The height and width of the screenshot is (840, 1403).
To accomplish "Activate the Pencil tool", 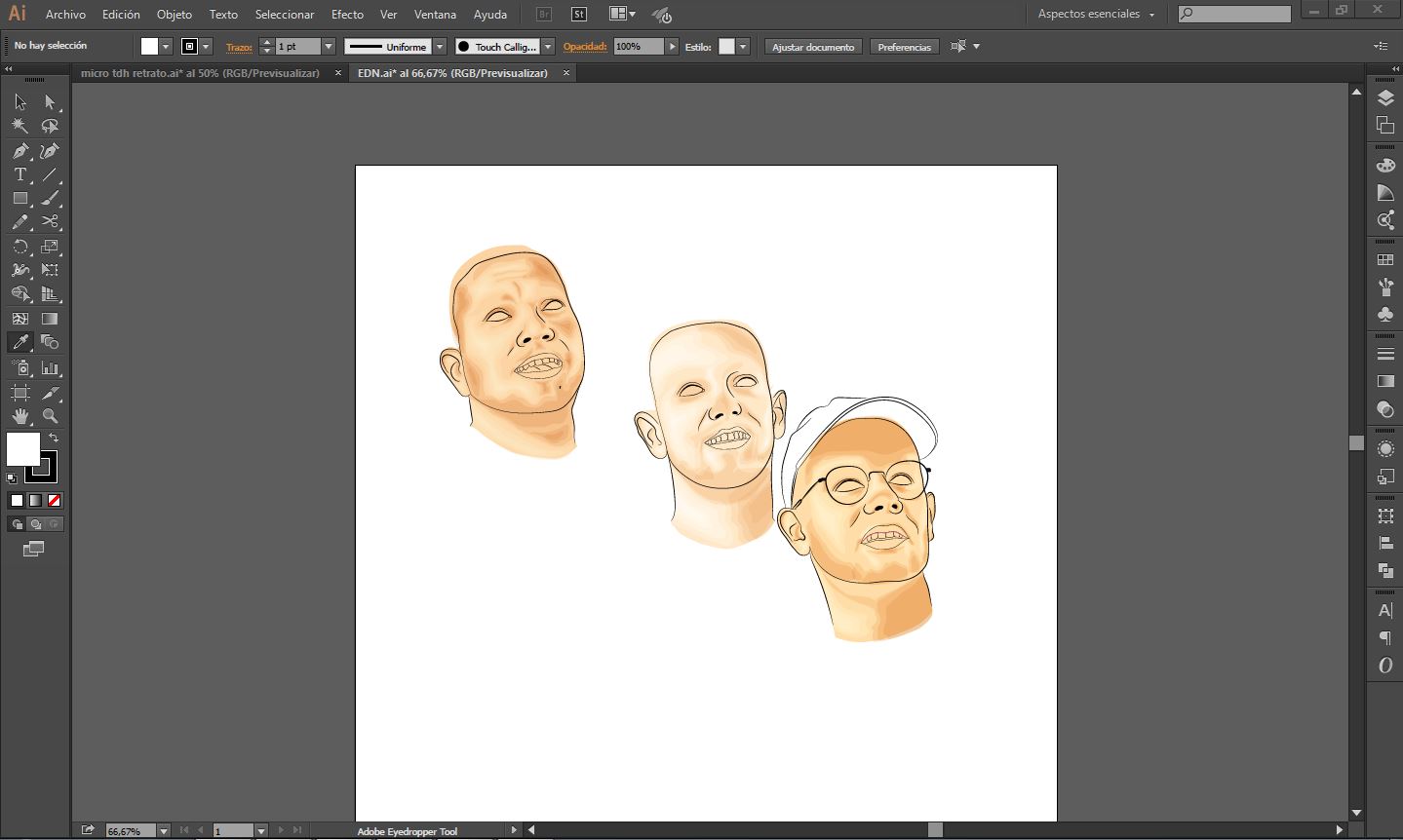I will (x=20, y=222).
